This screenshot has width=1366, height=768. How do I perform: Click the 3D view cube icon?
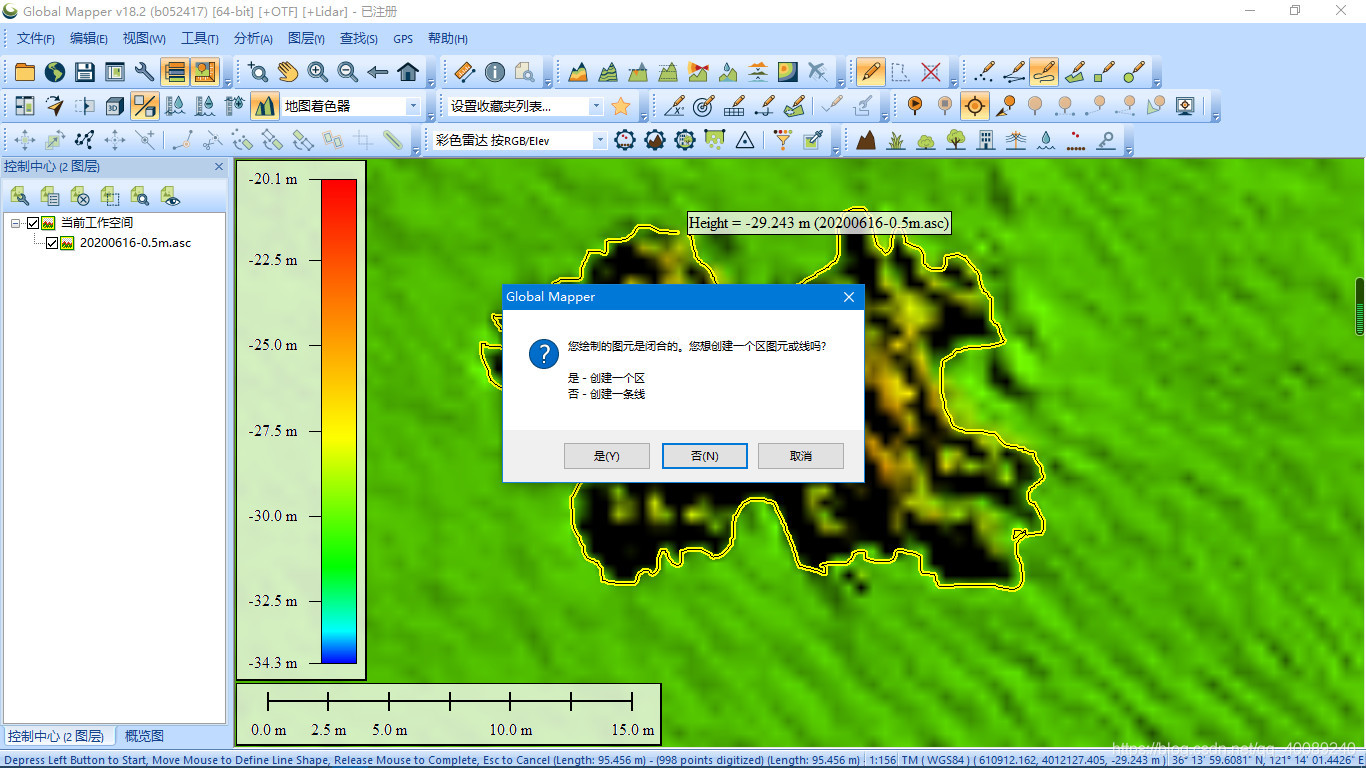tap(115, 106)
